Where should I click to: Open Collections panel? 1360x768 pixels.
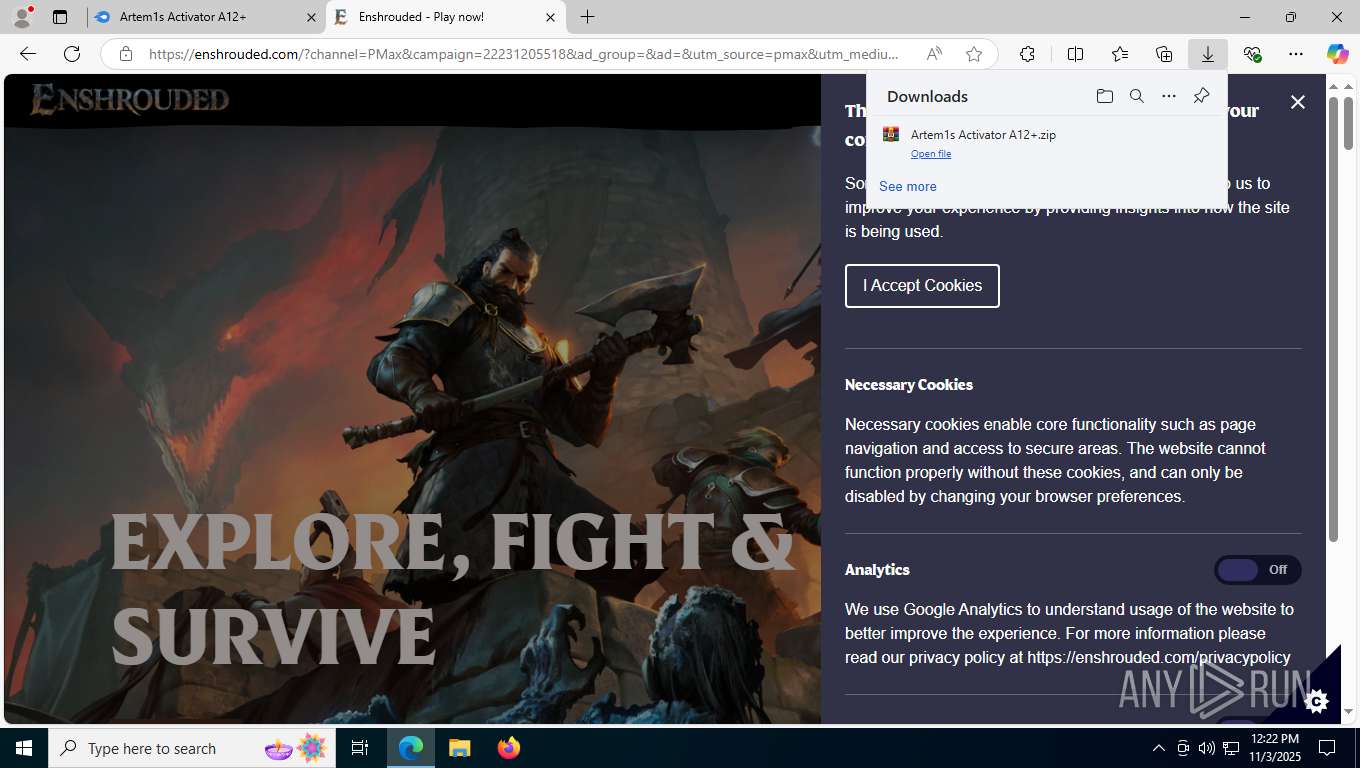[x=1164, y=54]
